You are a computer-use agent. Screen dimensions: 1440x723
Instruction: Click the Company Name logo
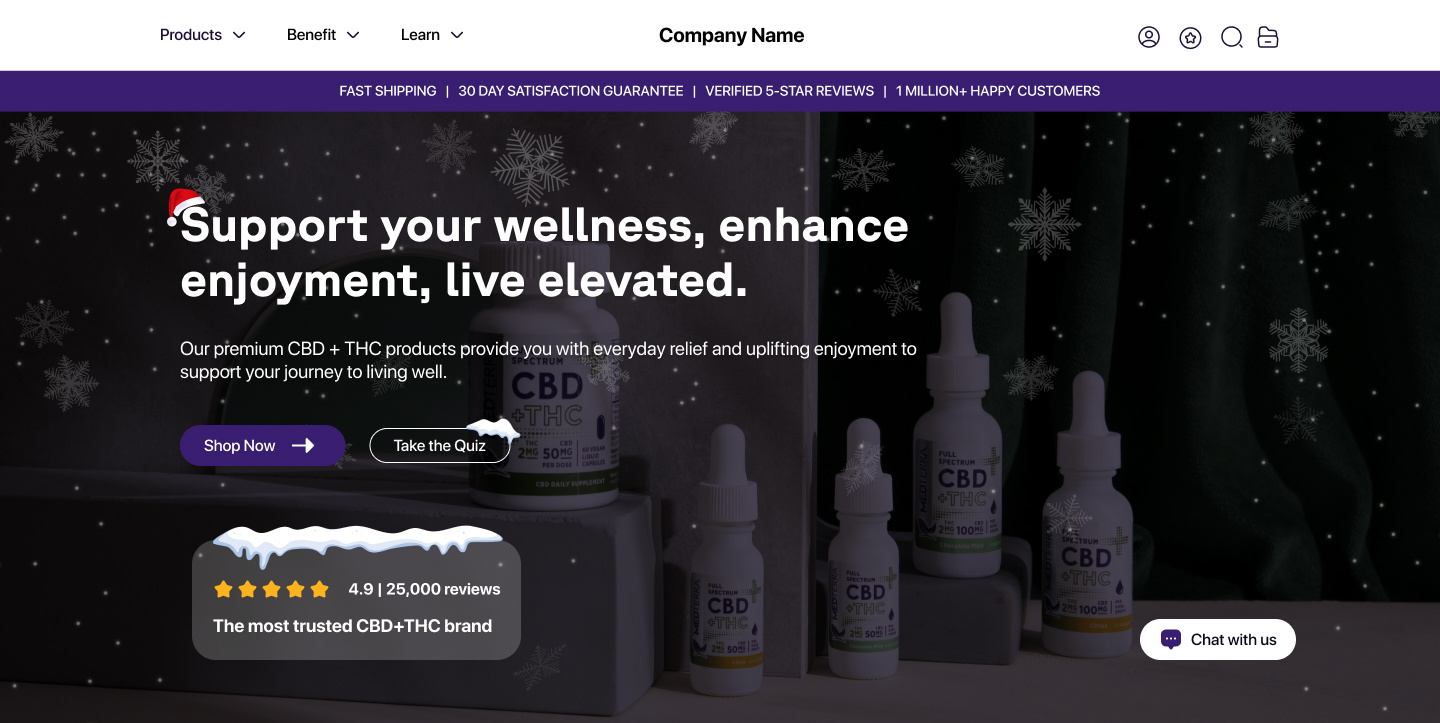click(x=732, y=36)
